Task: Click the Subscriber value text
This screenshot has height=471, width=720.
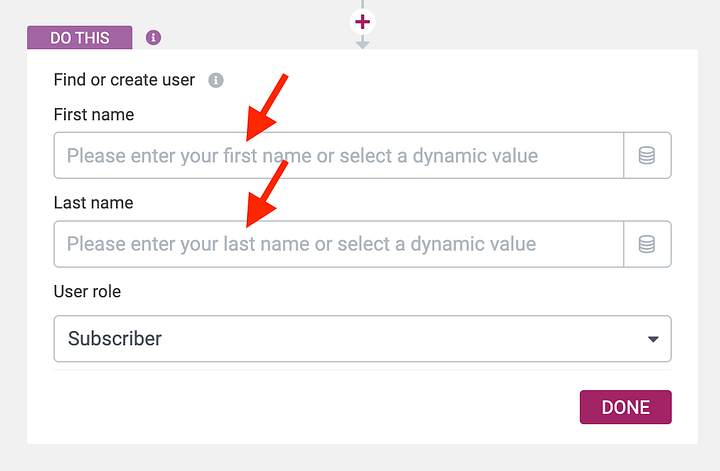Action: [x=115, y=339]
